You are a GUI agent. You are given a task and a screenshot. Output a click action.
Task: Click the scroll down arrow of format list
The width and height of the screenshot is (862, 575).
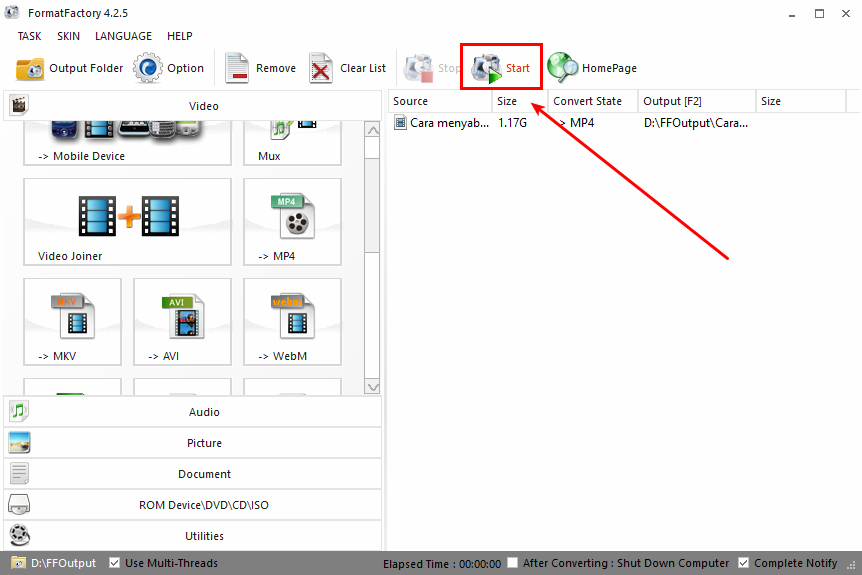(x=373, y=387)
